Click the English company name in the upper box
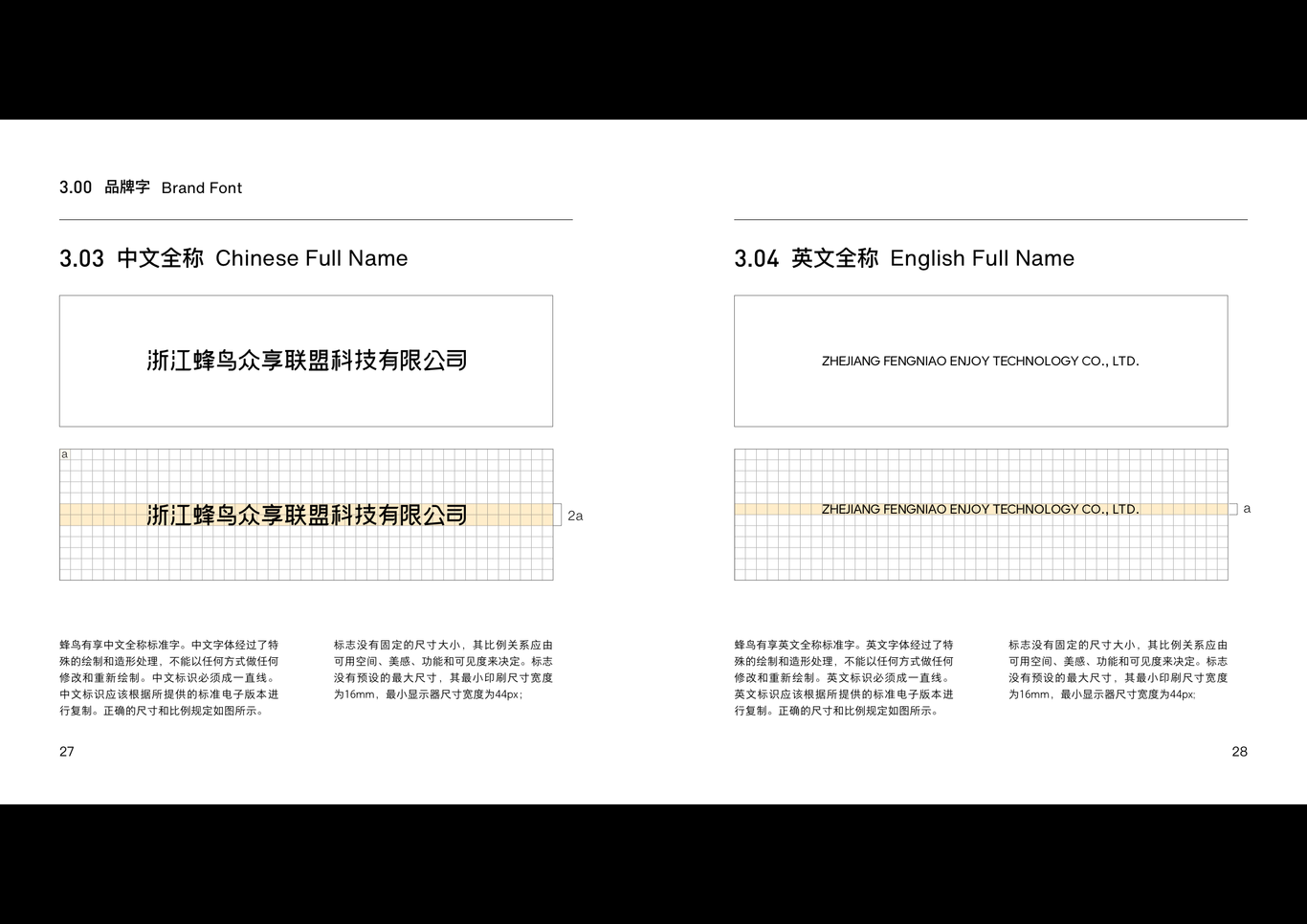Image resolution: width=1307 pixels, height=924 pixels. click(980, 362)
